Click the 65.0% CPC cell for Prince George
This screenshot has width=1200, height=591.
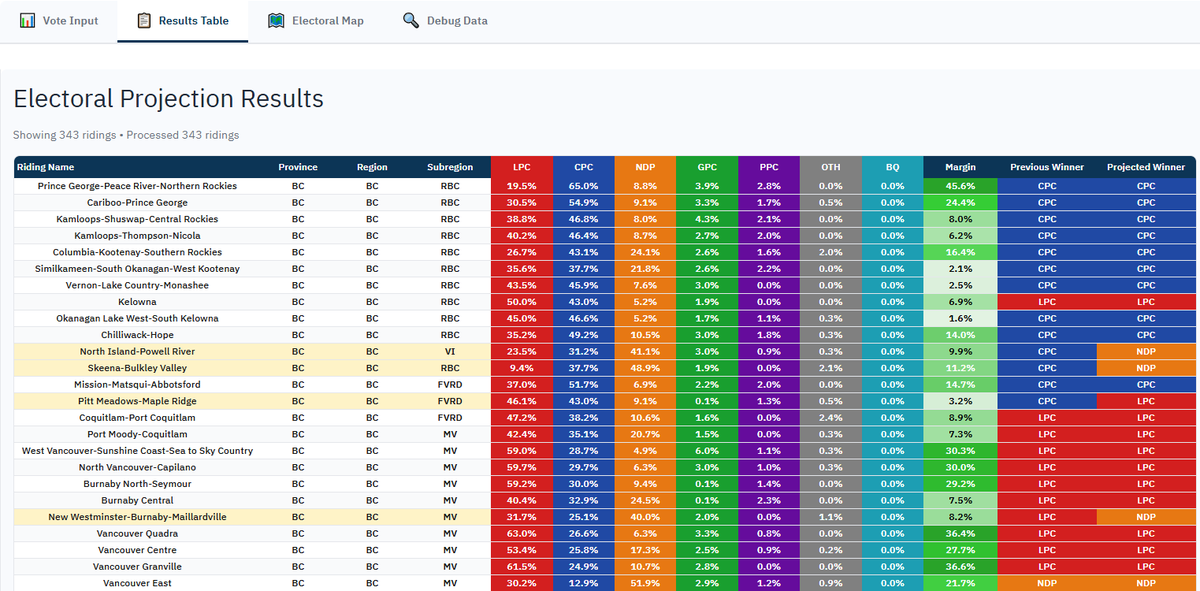583,186
